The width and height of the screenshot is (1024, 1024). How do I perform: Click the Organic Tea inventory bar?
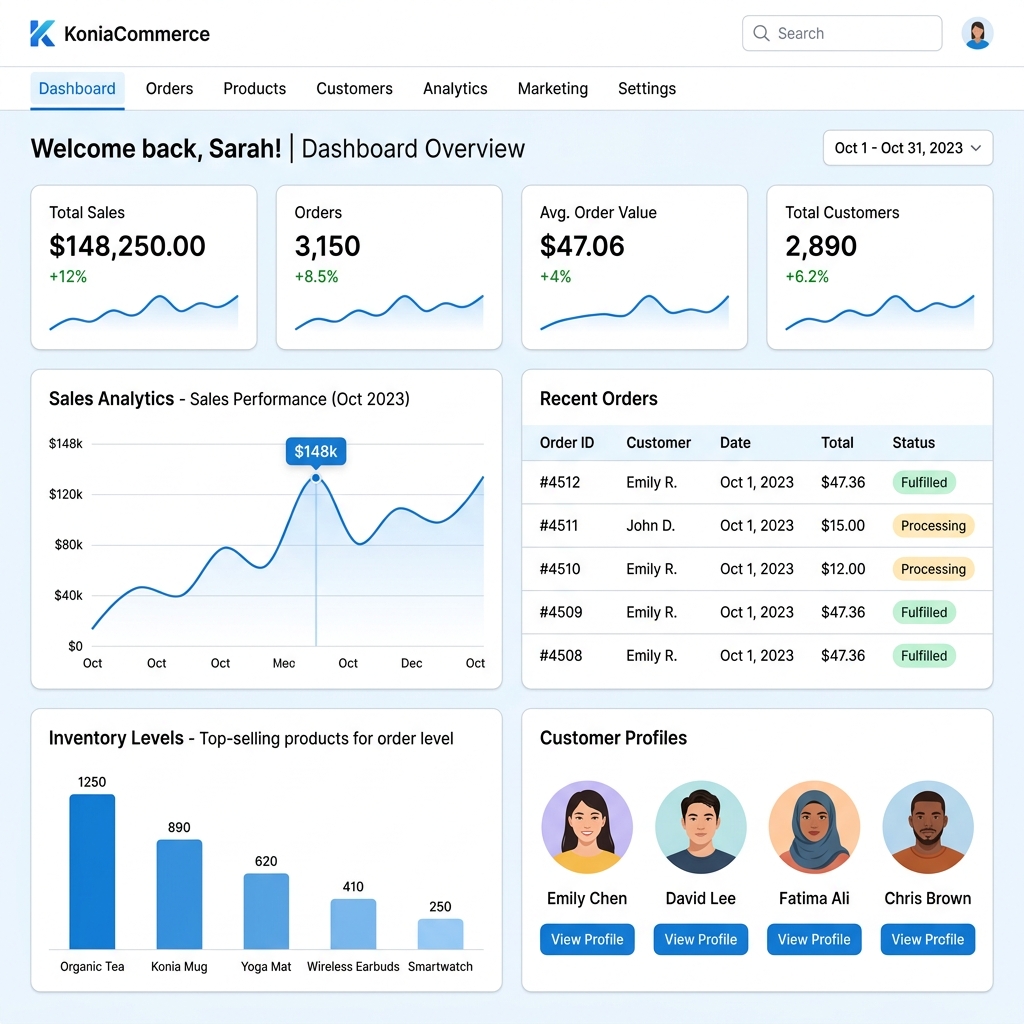(x=92, y=871)
